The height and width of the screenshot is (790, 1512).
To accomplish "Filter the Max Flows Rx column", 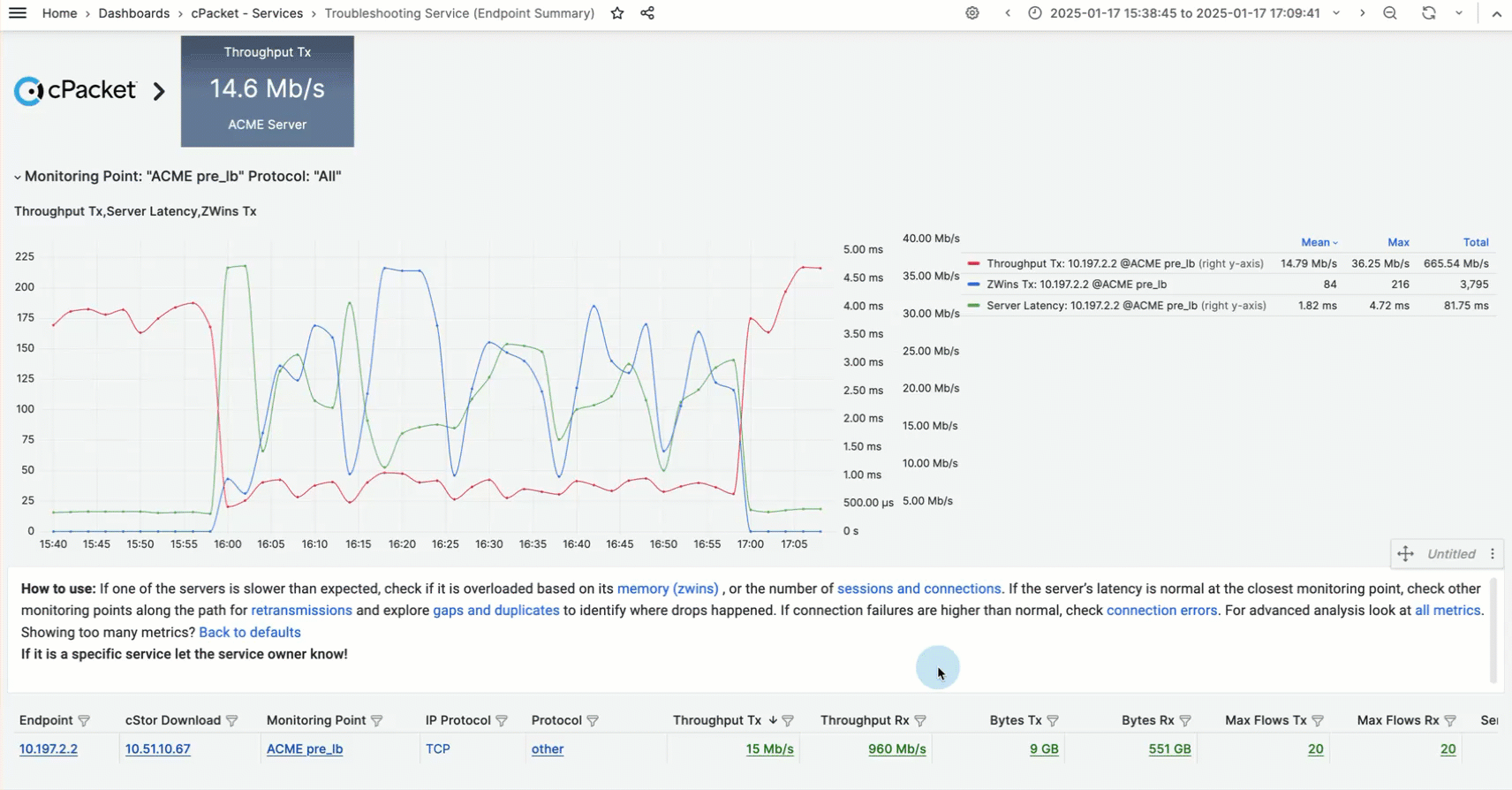I will coord(1450,721).
